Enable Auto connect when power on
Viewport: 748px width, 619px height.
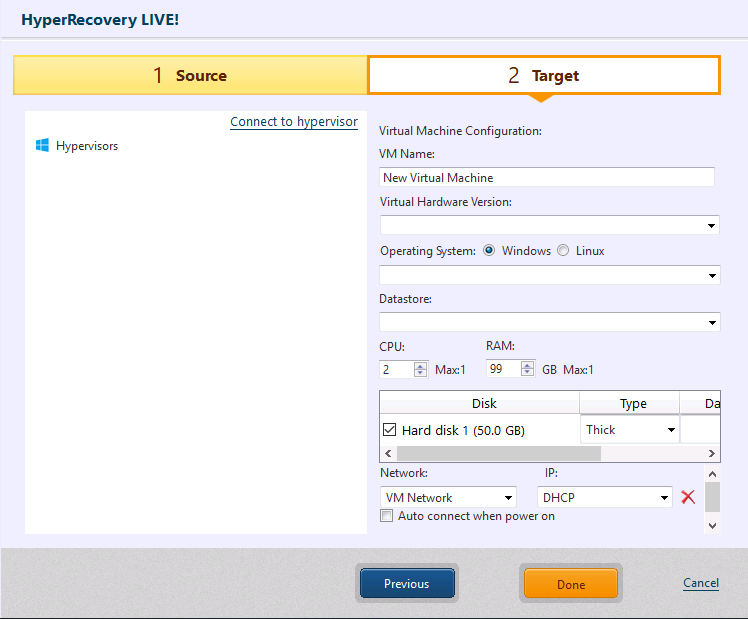[387, 516]
